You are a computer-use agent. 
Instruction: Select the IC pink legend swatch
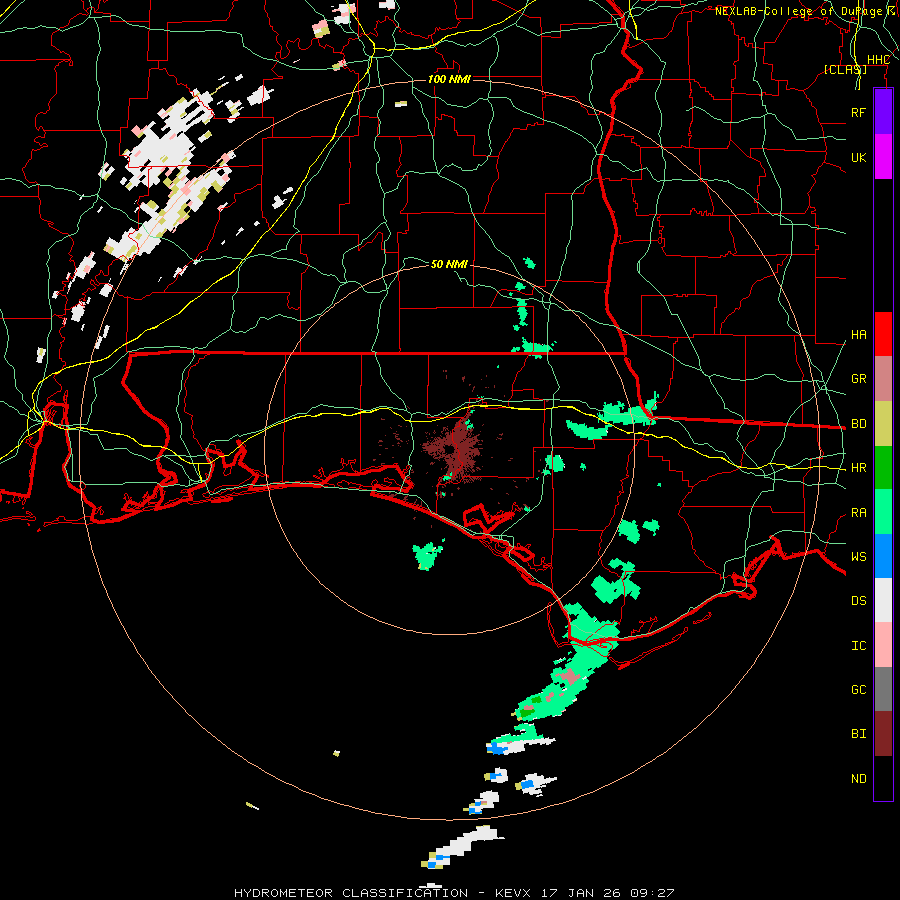point(883,645)
